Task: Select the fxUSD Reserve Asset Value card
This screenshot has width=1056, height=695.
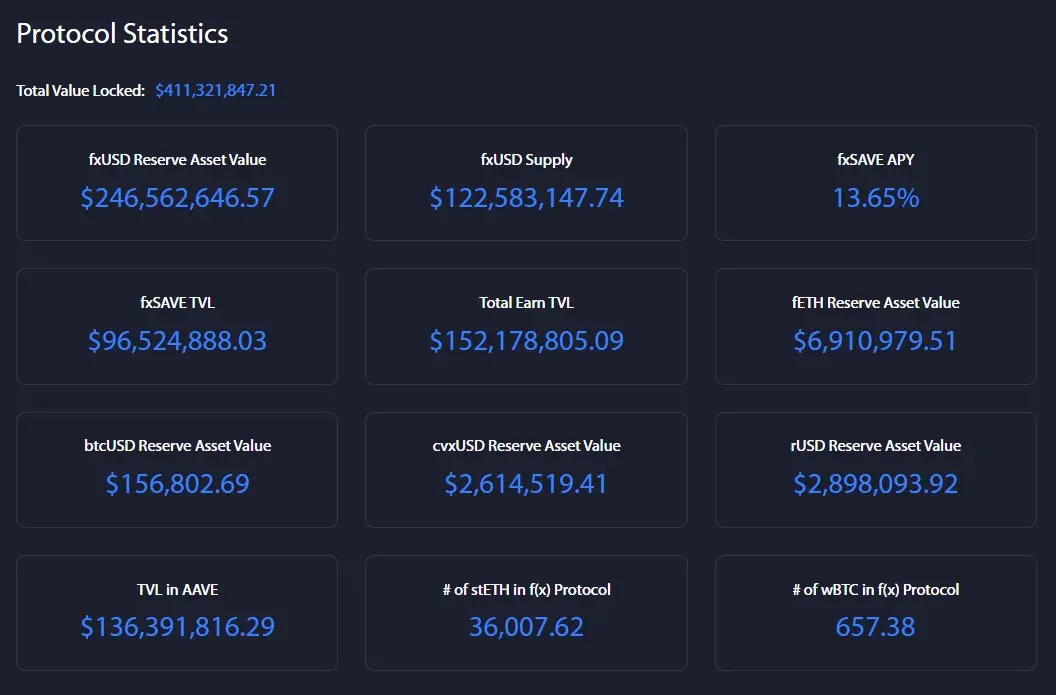Action: [x=177, y=183]
